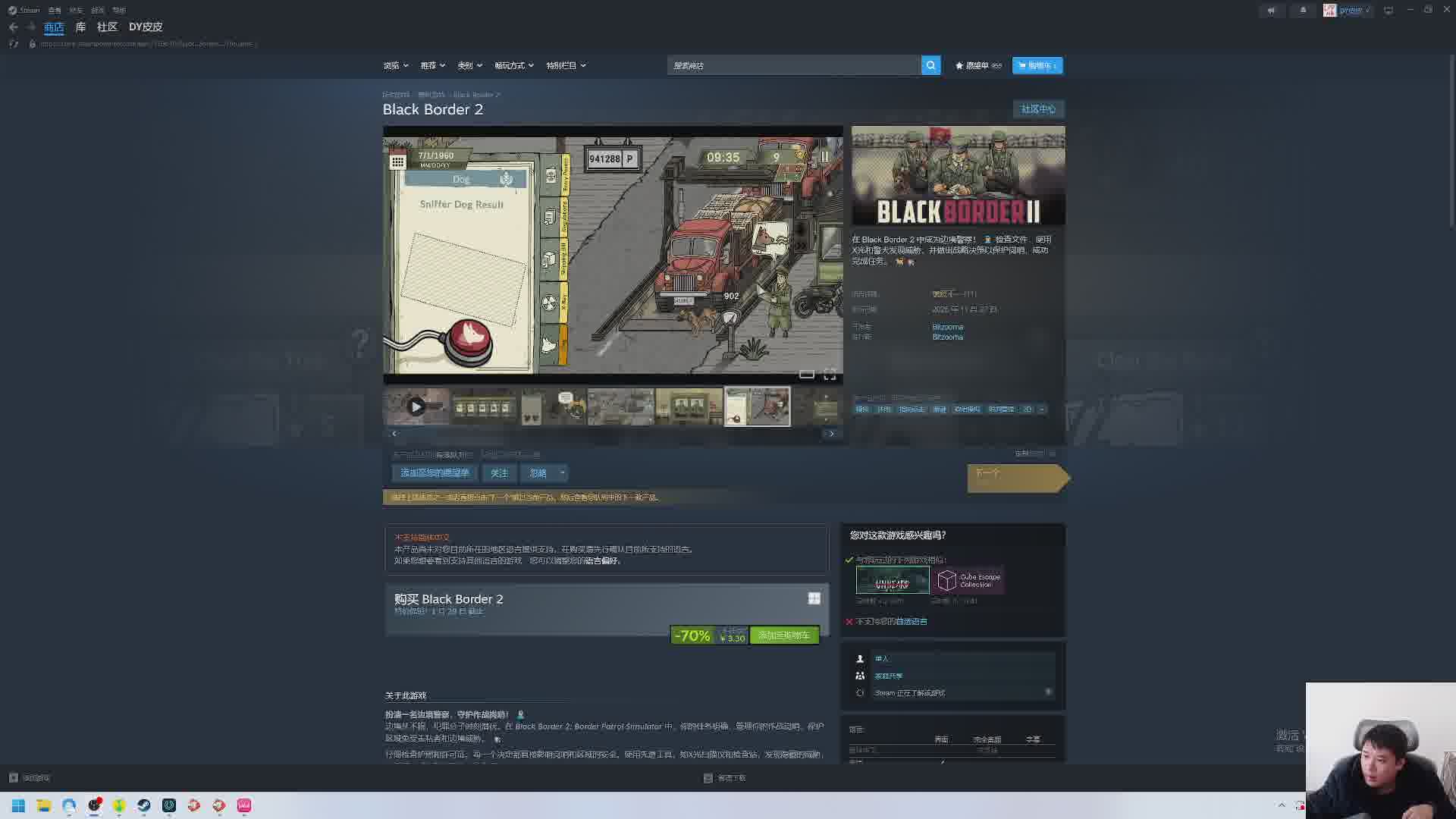1456x819 pixels.
Task: Open the 社区 community tab
Action: click(107, 27)
